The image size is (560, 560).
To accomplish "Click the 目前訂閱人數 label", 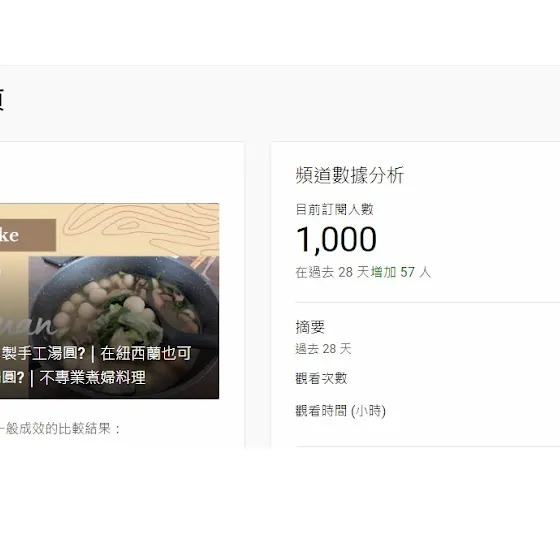I will pyautogui.click(x=334, y=209).
